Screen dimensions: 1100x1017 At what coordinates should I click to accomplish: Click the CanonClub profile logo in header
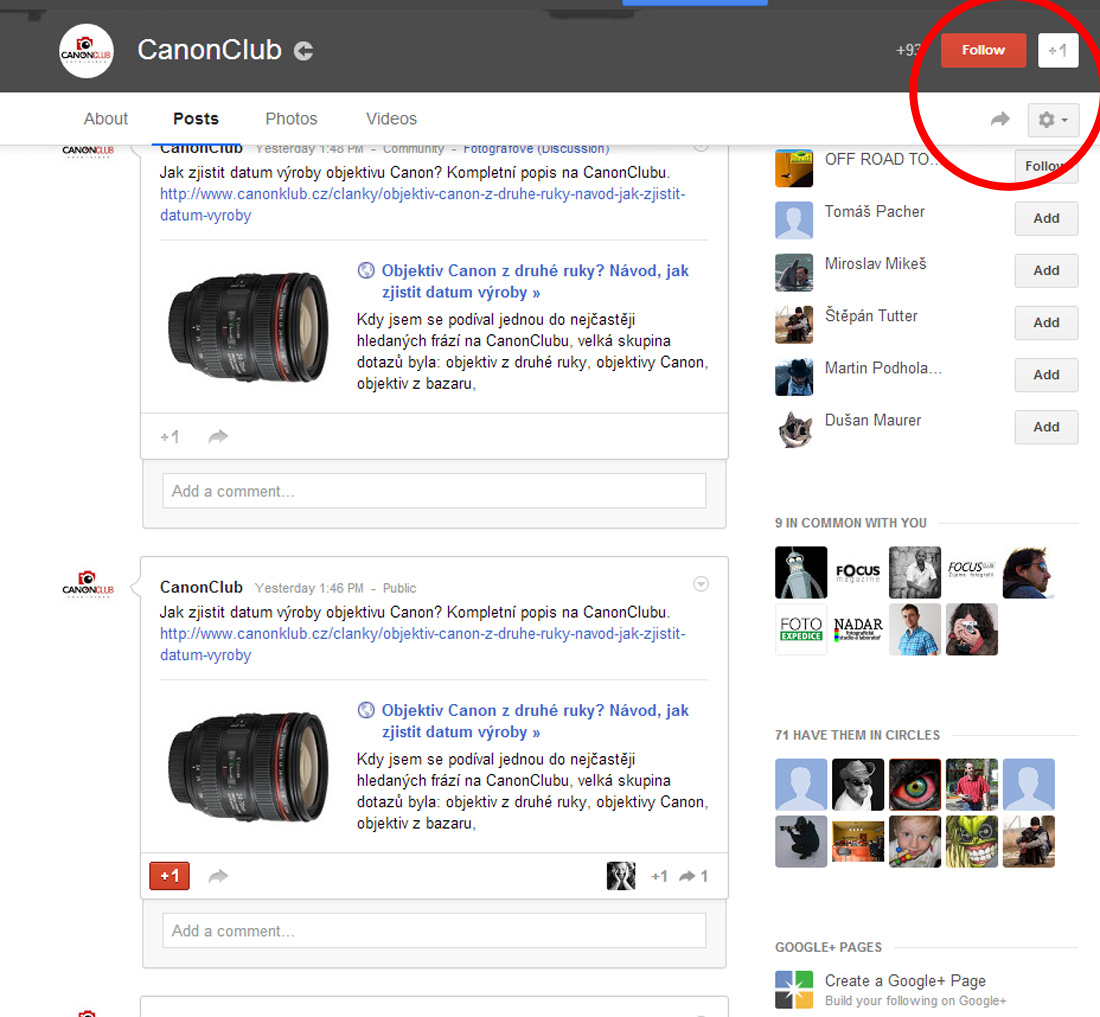pos(86,50)
